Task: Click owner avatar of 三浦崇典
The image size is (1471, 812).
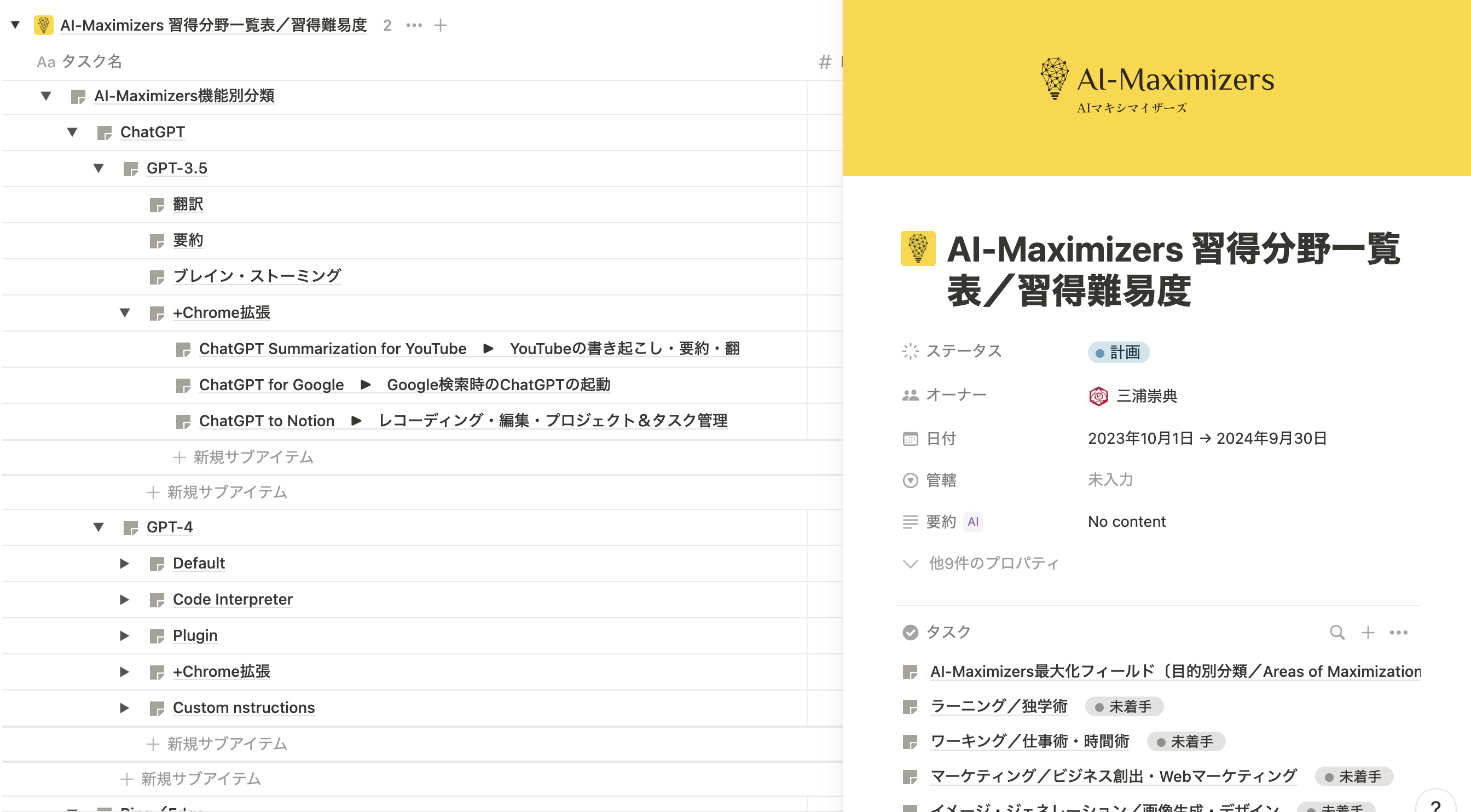Action: point(1099,396)
